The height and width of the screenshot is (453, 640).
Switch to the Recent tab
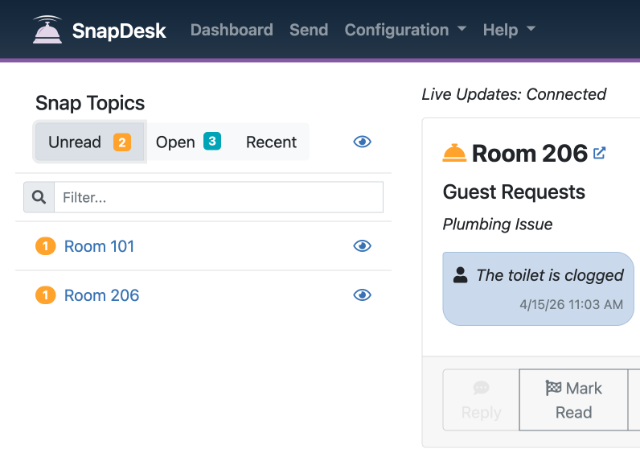(271, 142)
